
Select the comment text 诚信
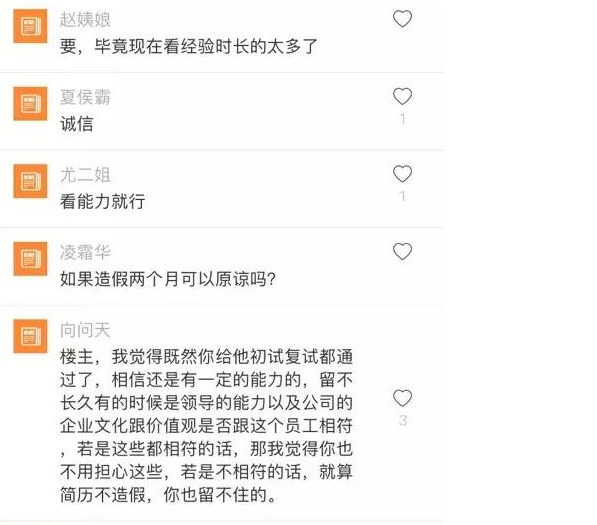click(x=77, y=124)
